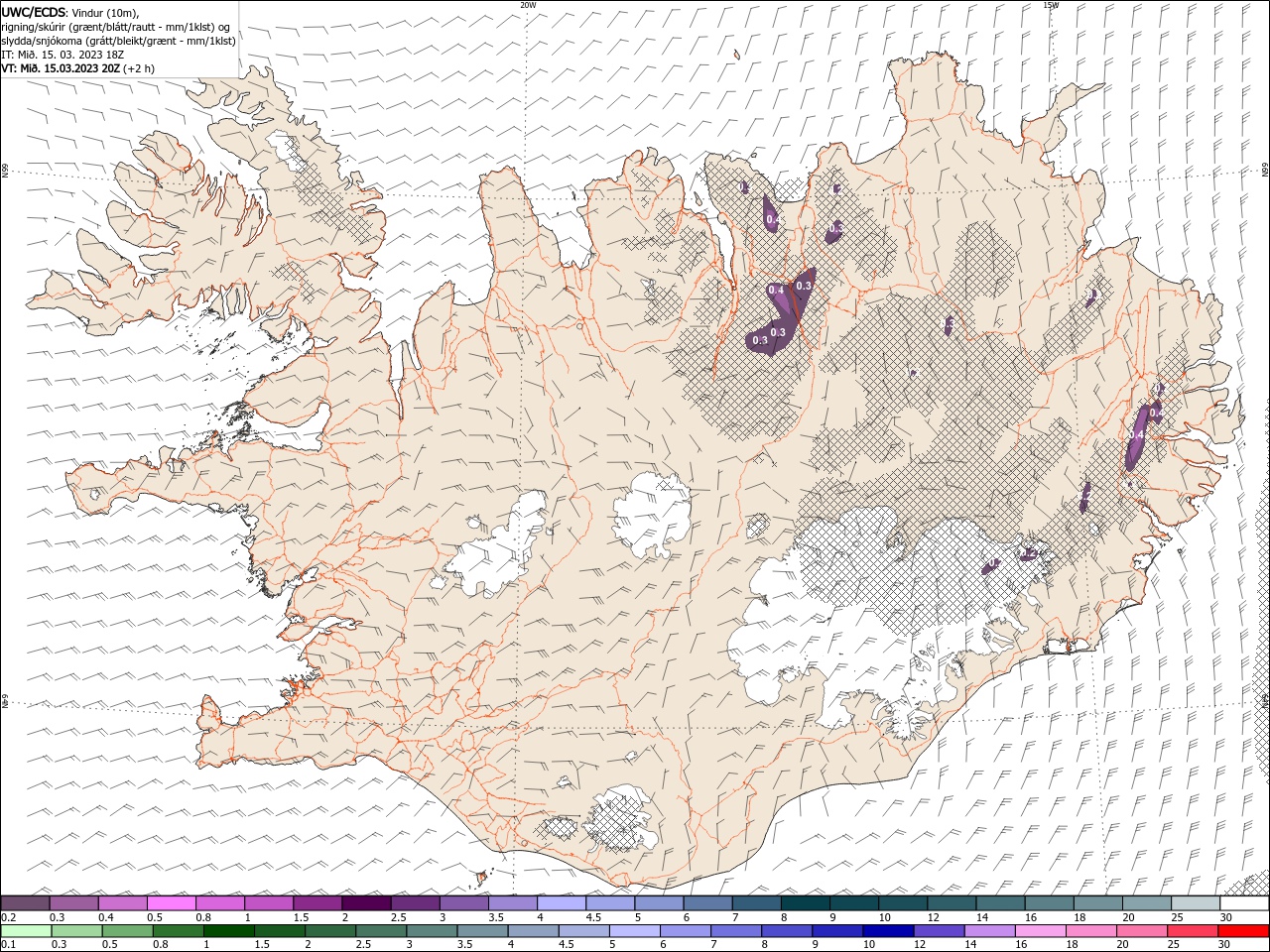This screenshot has width=1270, height=952.
Task: Select the 4.5 label of the snow scale
Action: click(593, 917)
